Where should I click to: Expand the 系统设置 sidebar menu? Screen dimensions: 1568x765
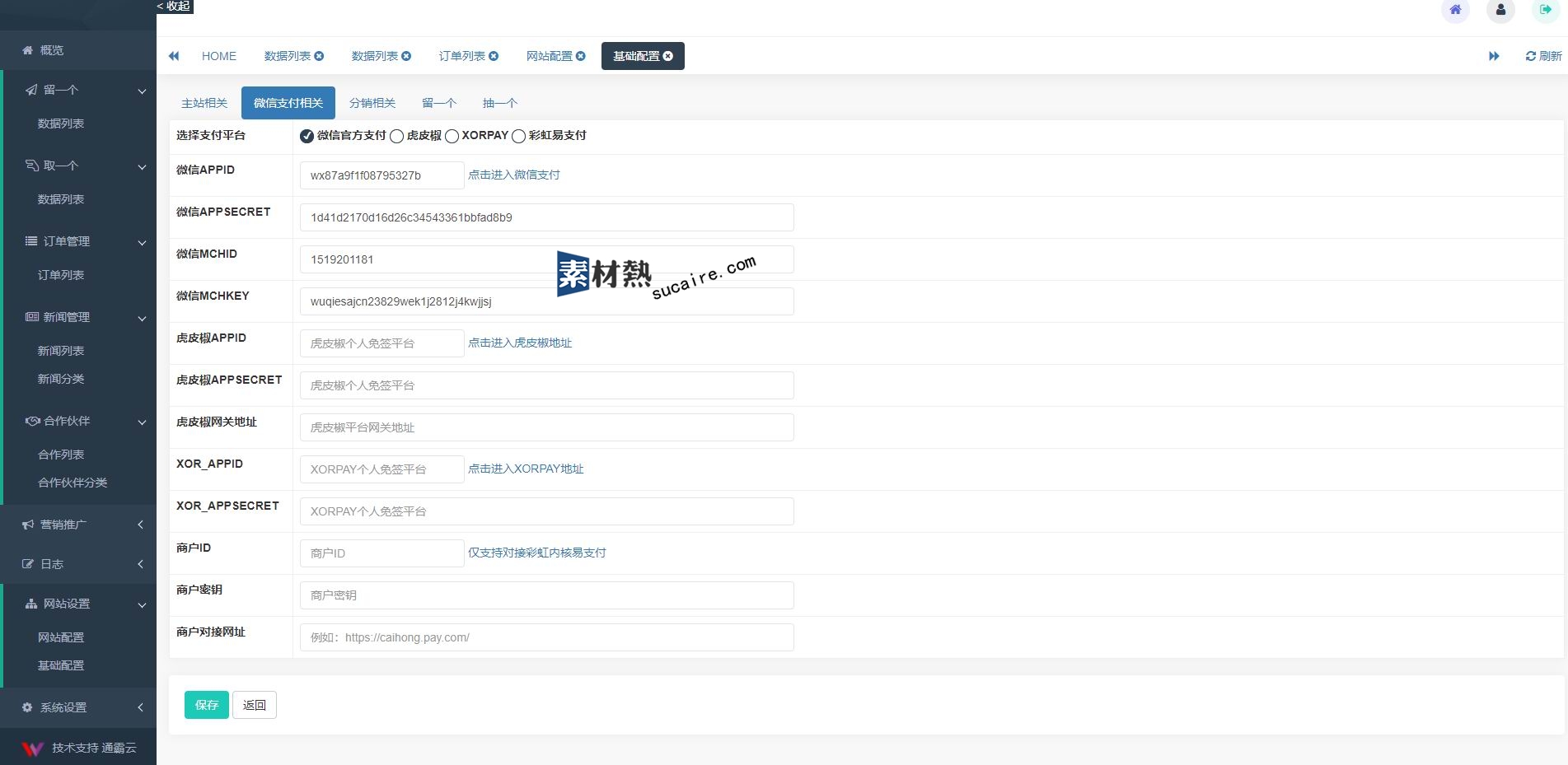(x=141, y=707)
